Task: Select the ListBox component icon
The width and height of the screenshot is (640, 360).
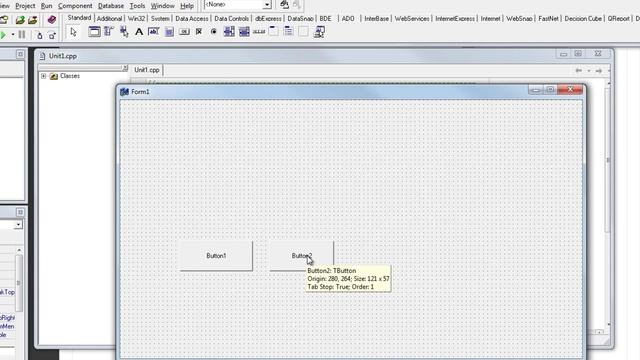Action: tap(229, 32)
